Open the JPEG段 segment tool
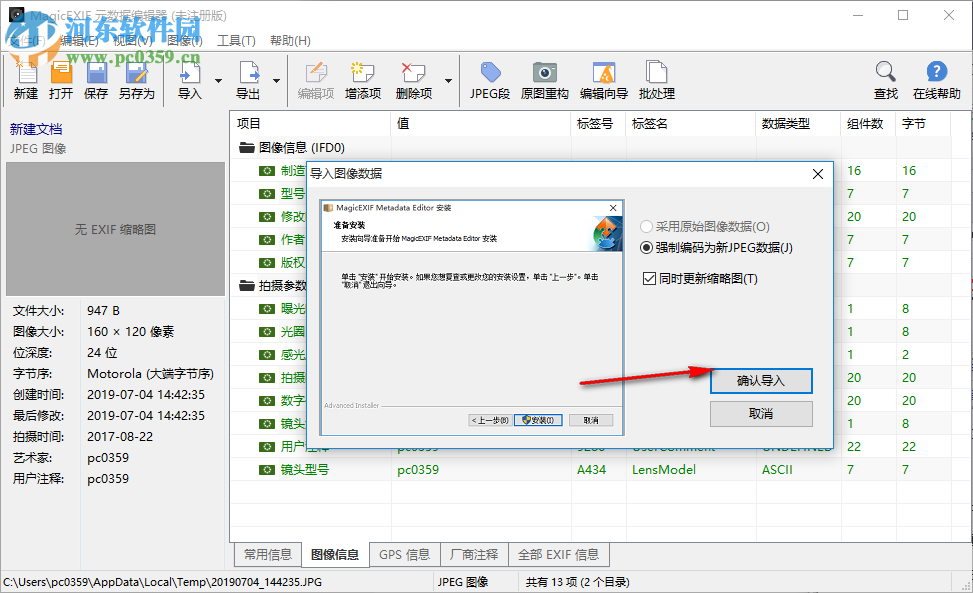The width and height of the screenshot is (973, 593). point(490,81)
